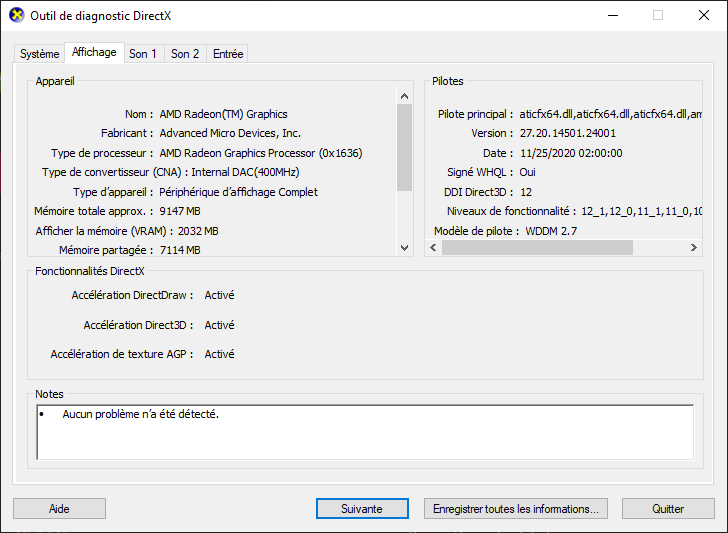This screenshot has height=533, width=728.
Task: Click the text "Advanced Micro Devices, Inc."
Action: coord(230,133)
